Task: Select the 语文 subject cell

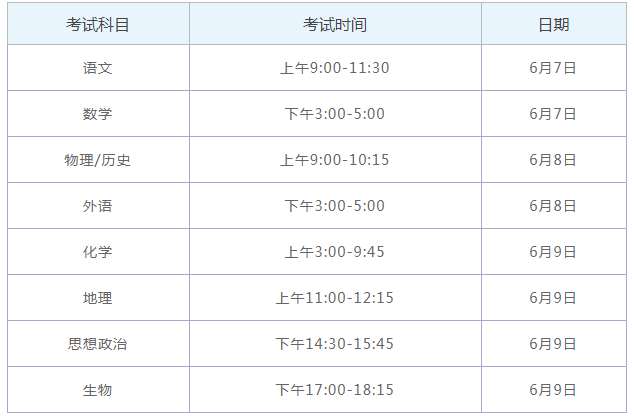Action: [98, 68]
